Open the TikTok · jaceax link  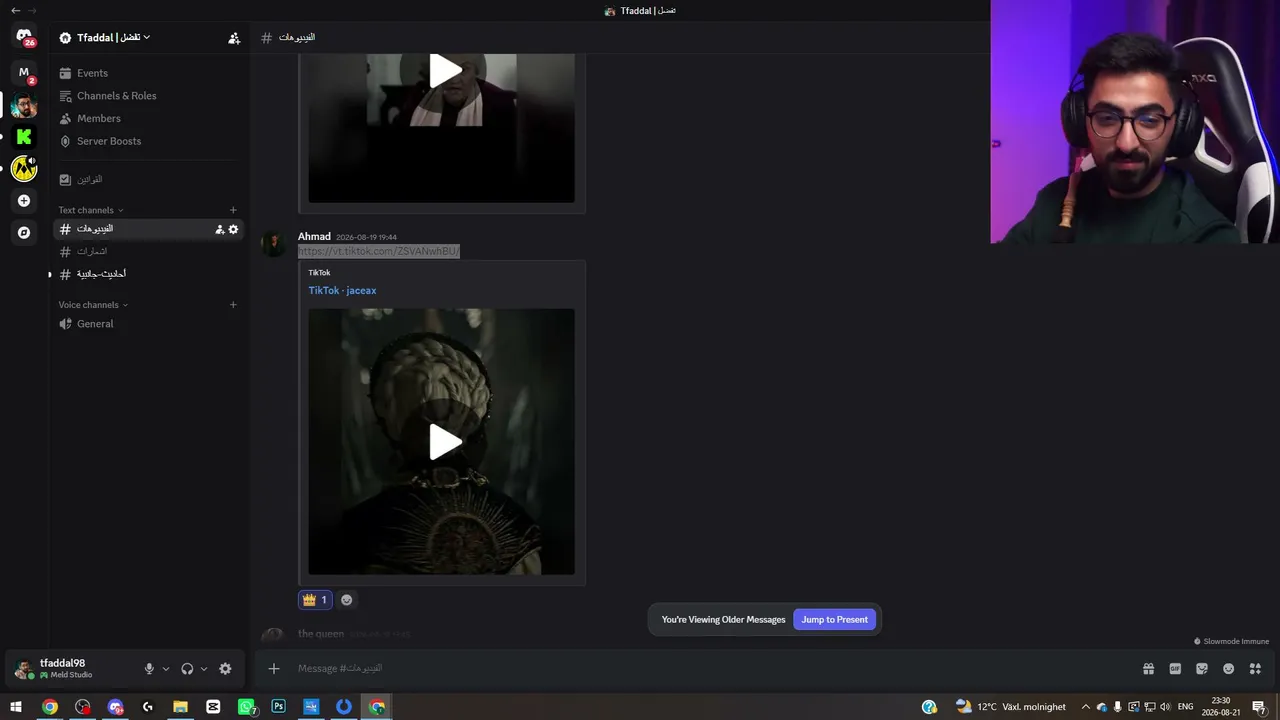[x=342, y=291]
